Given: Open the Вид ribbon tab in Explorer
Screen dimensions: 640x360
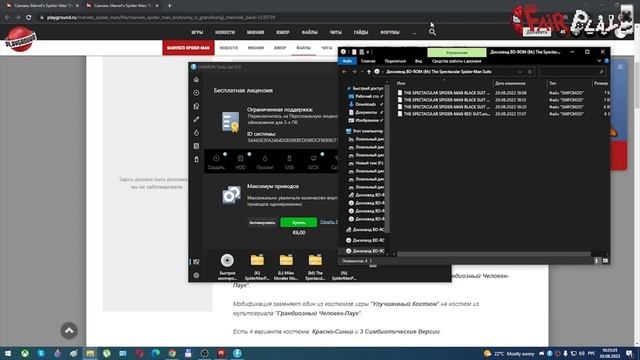Looking at the screenshot, I should coord(418,61).
